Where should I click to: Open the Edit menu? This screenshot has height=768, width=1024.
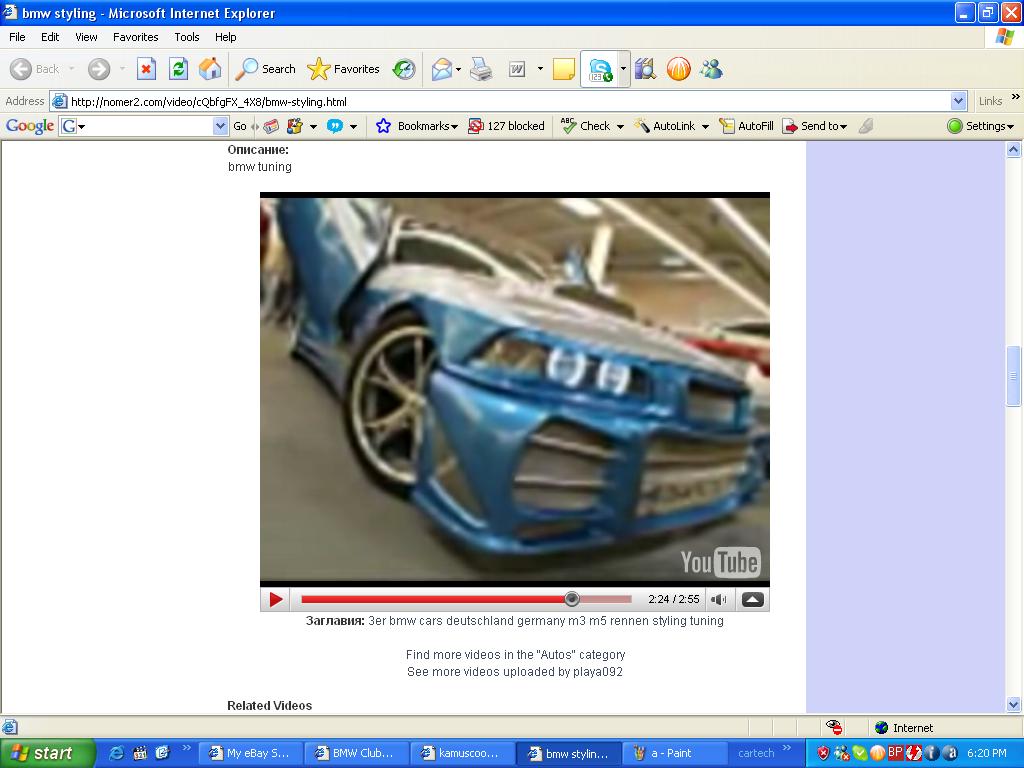50,37
